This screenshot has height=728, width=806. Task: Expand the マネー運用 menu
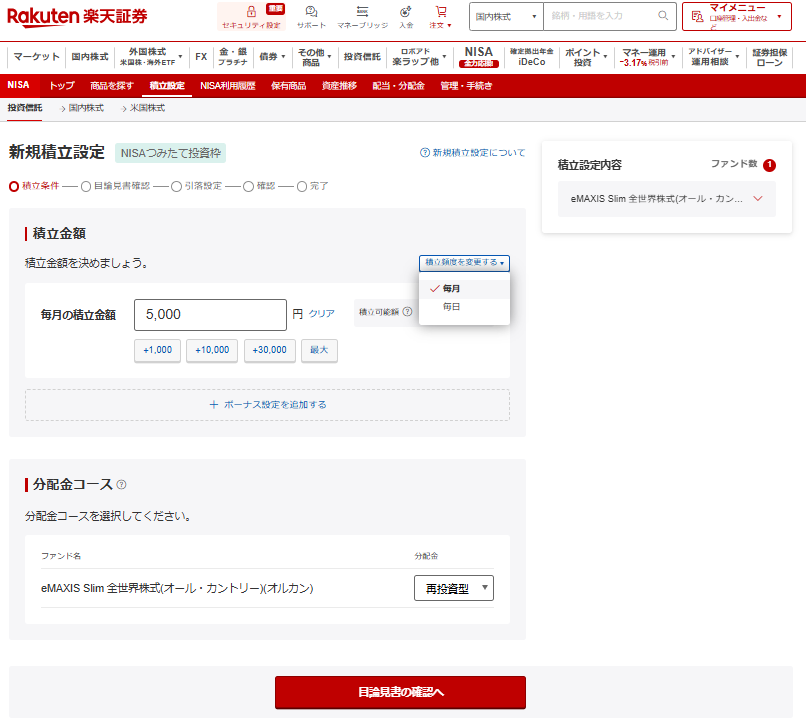pyautogui.click(x=647, y=57)
